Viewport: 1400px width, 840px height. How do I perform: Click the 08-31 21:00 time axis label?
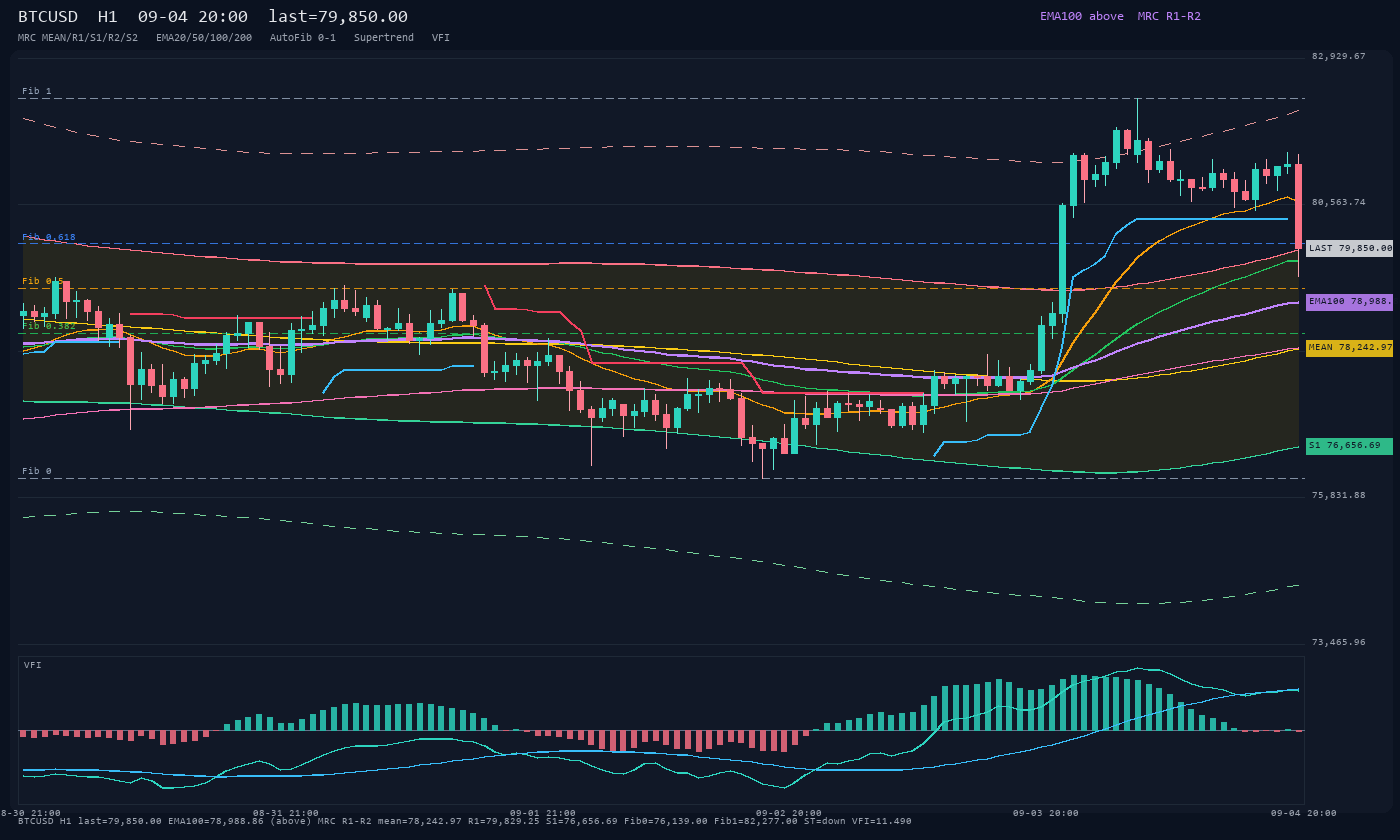(286, 813)
